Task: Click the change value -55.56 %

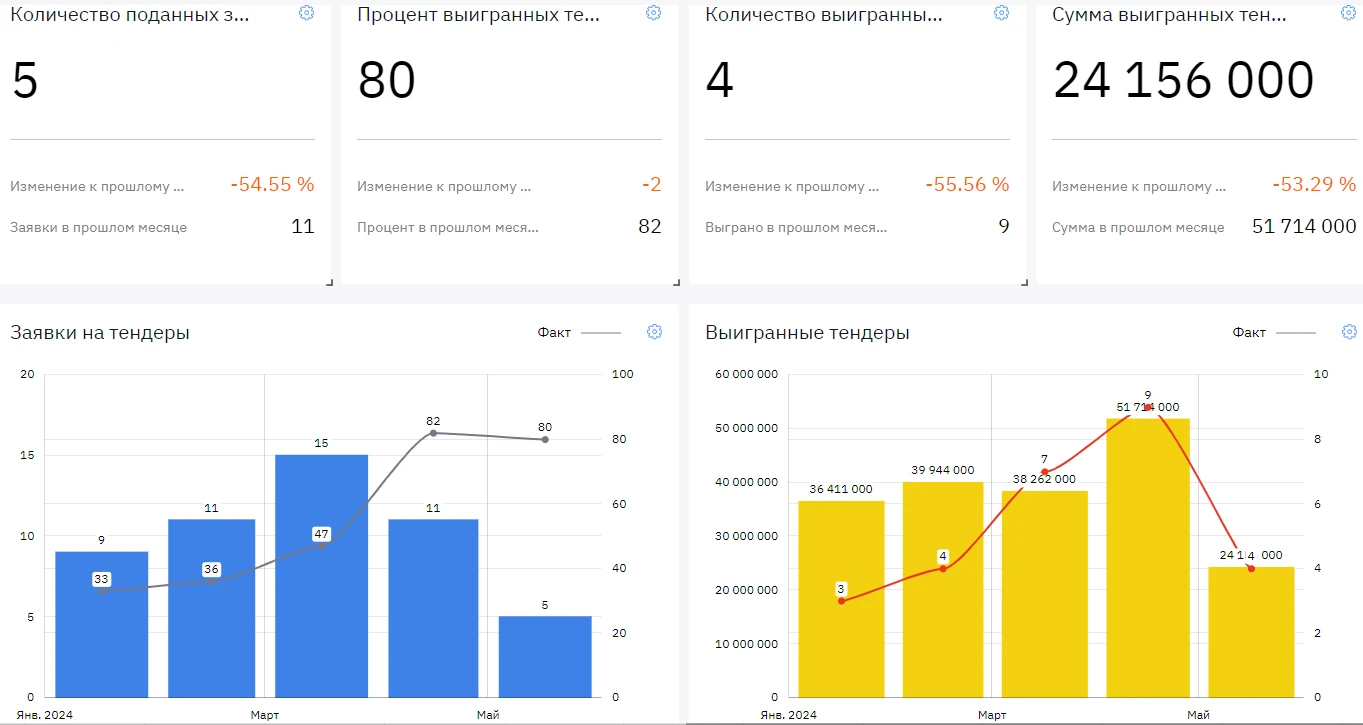Action: coord(967,185)
